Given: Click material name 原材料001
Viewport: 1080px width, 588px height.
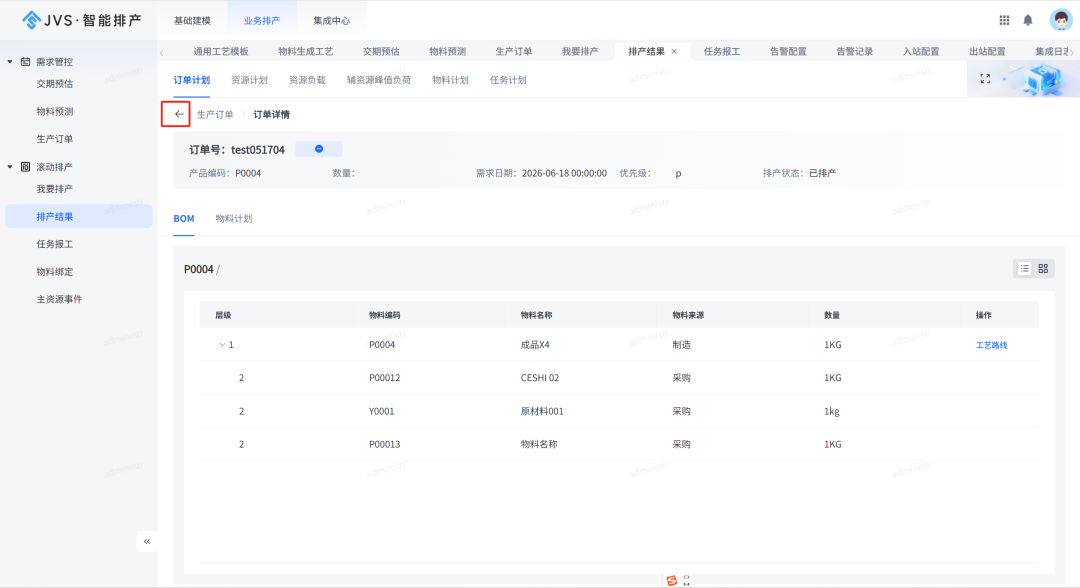Looking at the screenshot, I should tap(542, 411).
